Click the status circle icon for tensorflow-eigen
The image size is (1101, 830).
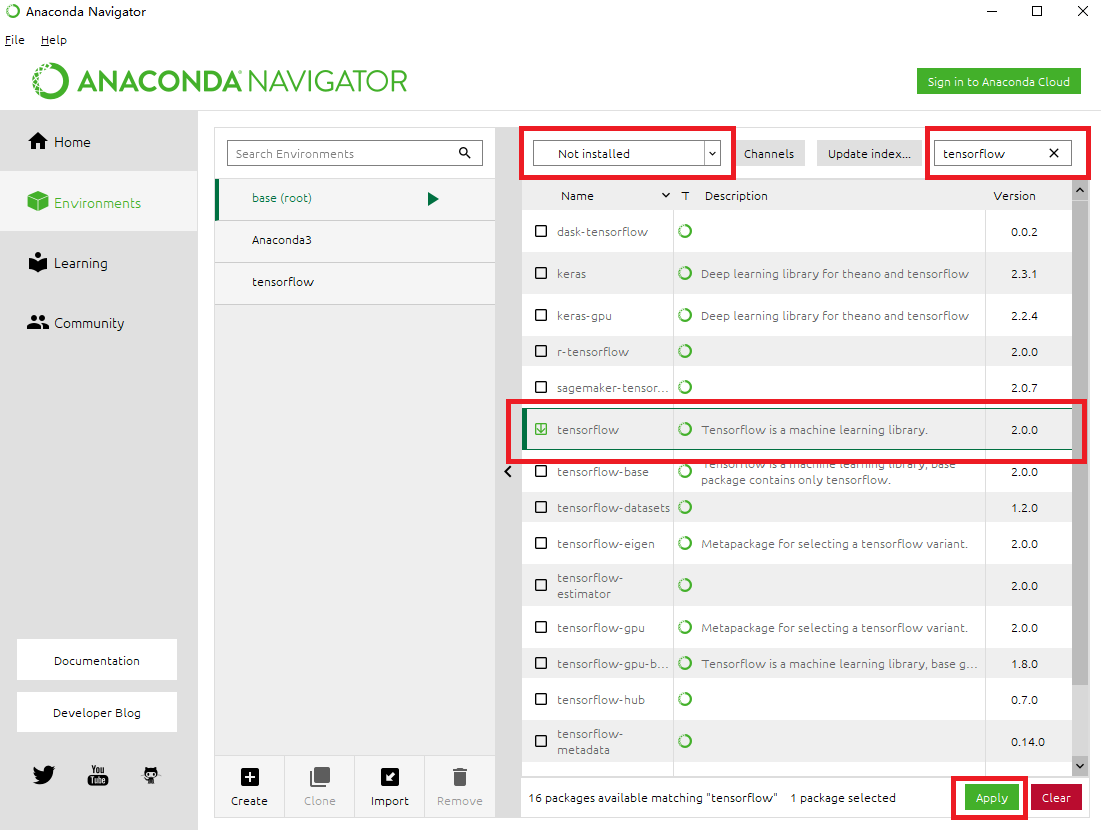685,543
